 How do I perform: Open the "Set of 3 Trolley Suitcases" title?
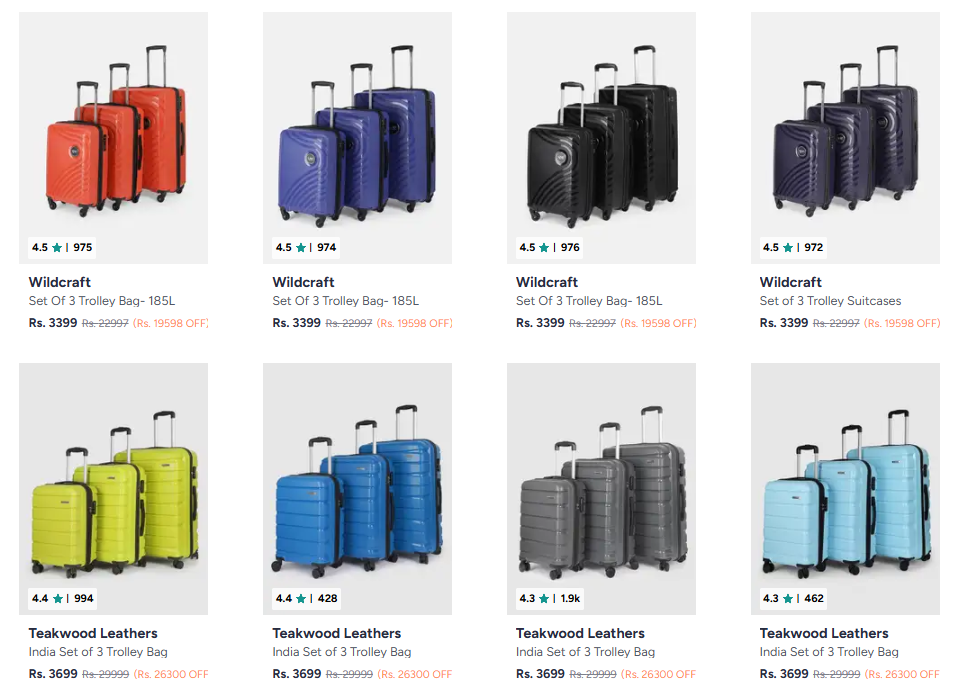tap(830, 301)
